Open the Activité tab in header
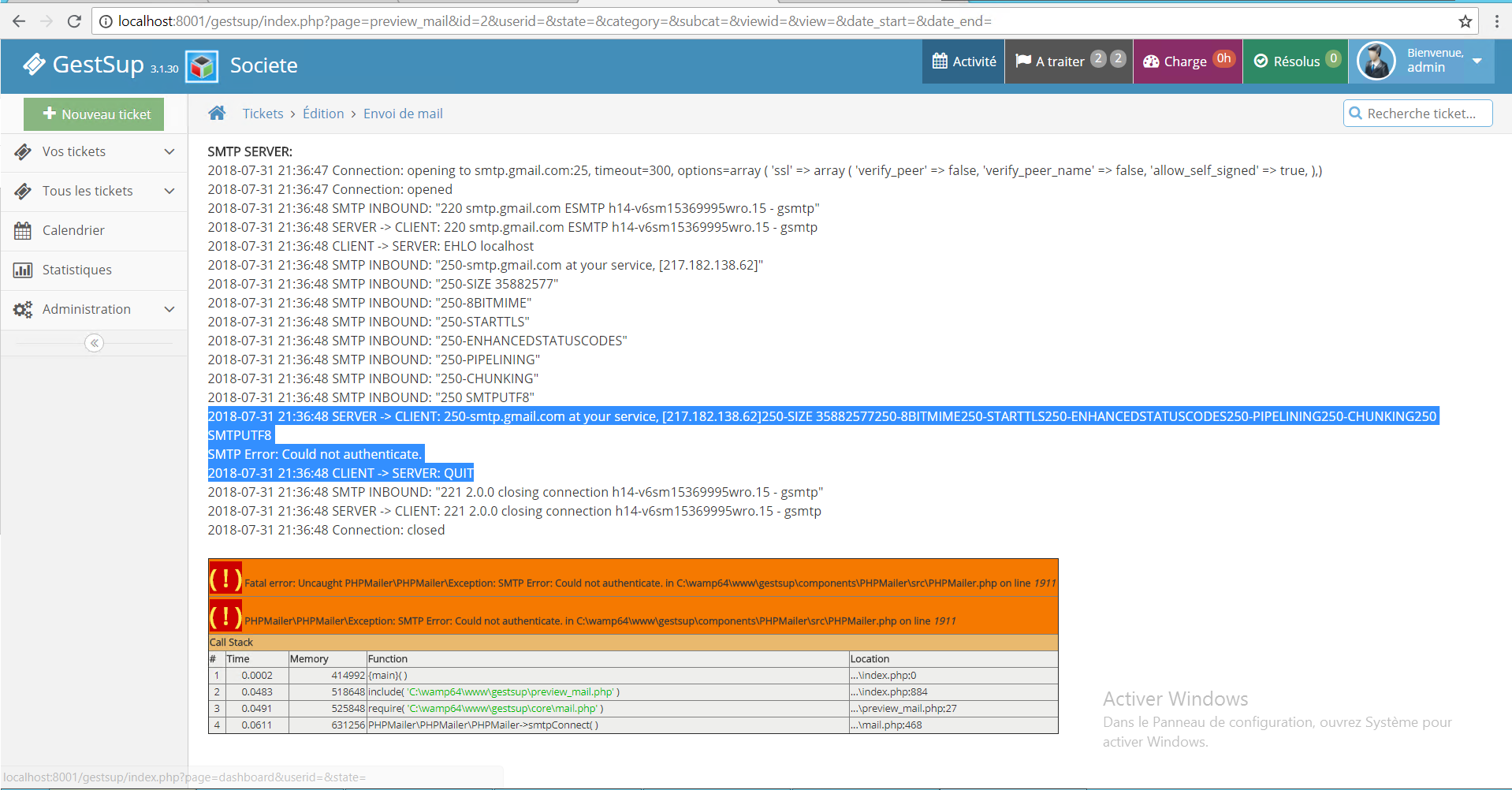 pos(963,61)
